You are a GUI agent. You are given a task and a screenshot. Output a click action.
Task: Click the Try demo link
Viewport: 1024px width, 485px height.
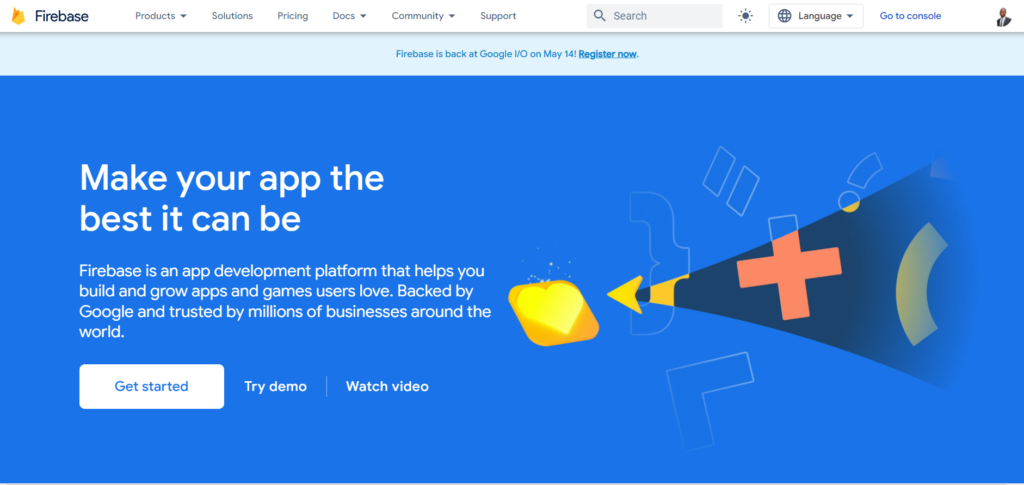pos(276,386)
